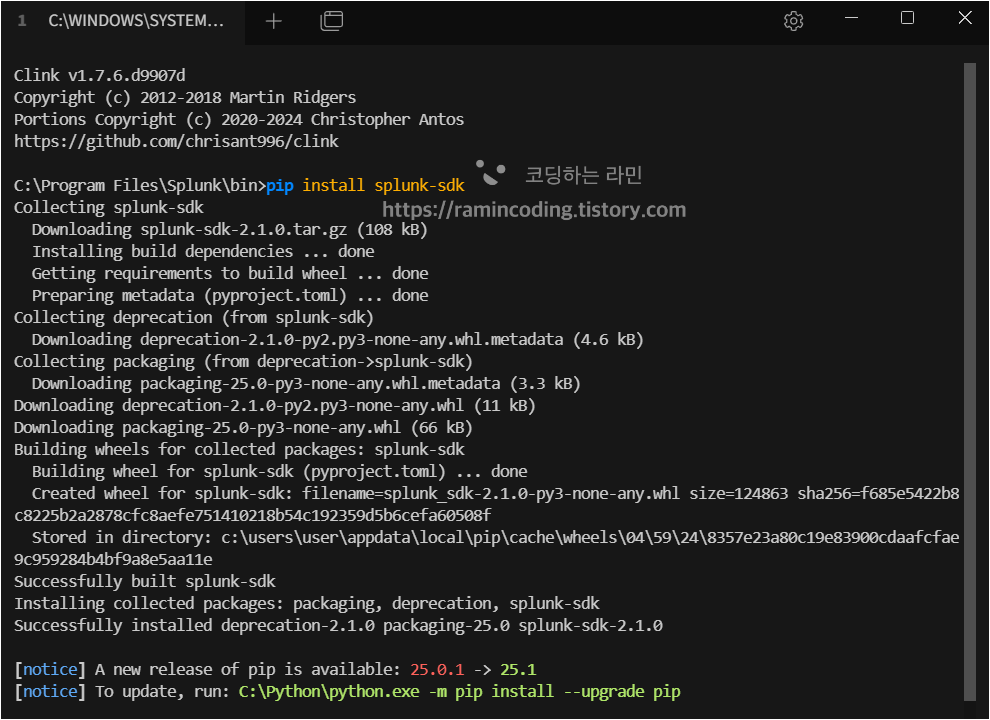
Task: Click the '[notice]' tag before 'To update, run'
Action: (x=50, y=692)
